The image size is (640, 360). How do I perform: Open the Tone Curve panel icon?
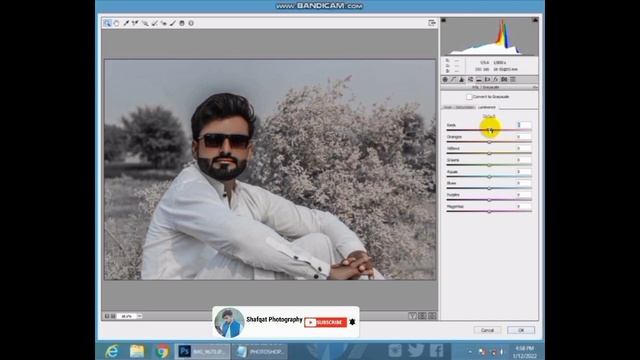click(x=453, y=80)
